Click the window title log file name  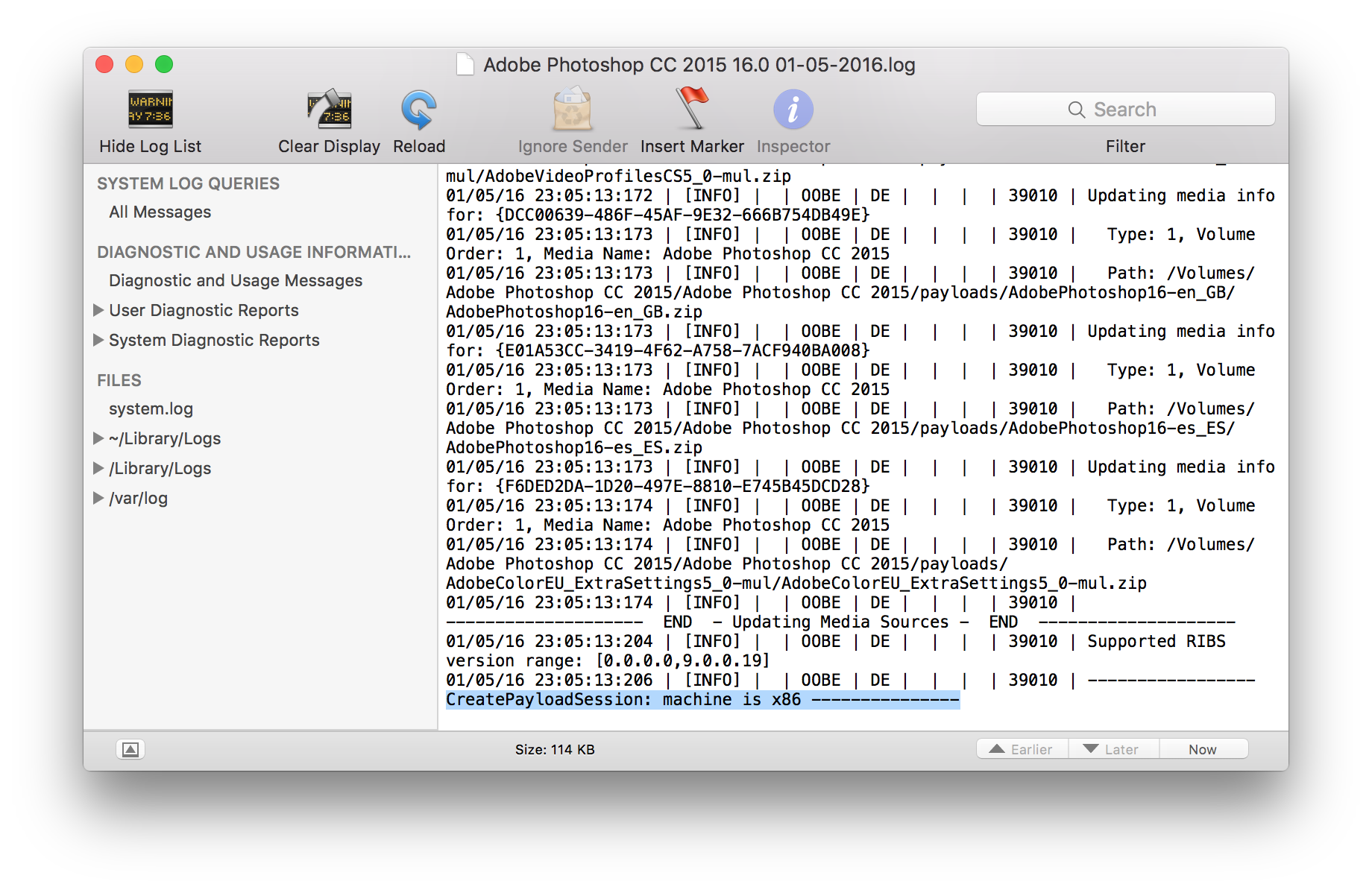tap(699, 65)
